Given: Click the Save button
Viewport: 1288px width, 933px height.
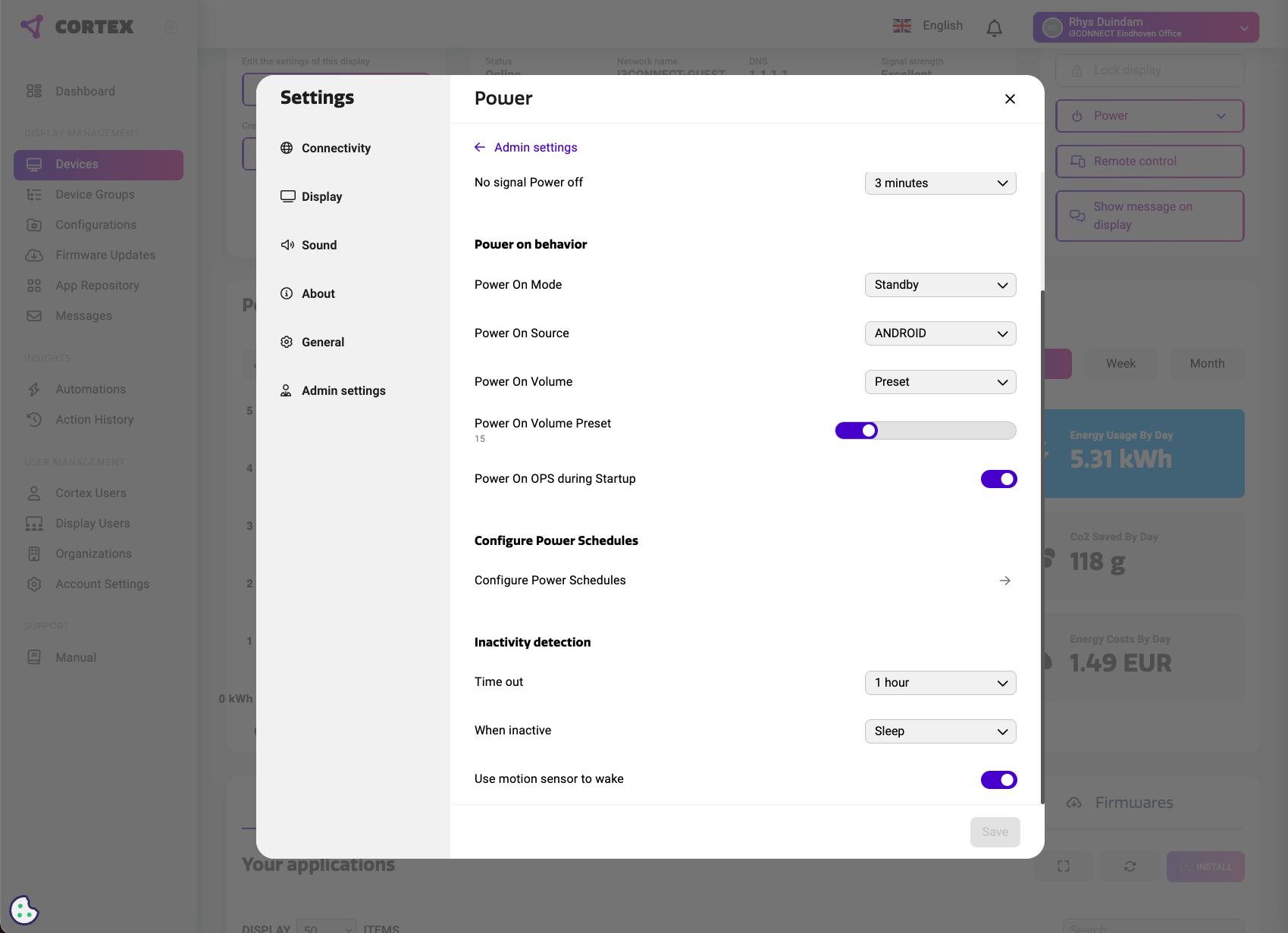Looking at the screenshot, I should [x=995, y=832].
